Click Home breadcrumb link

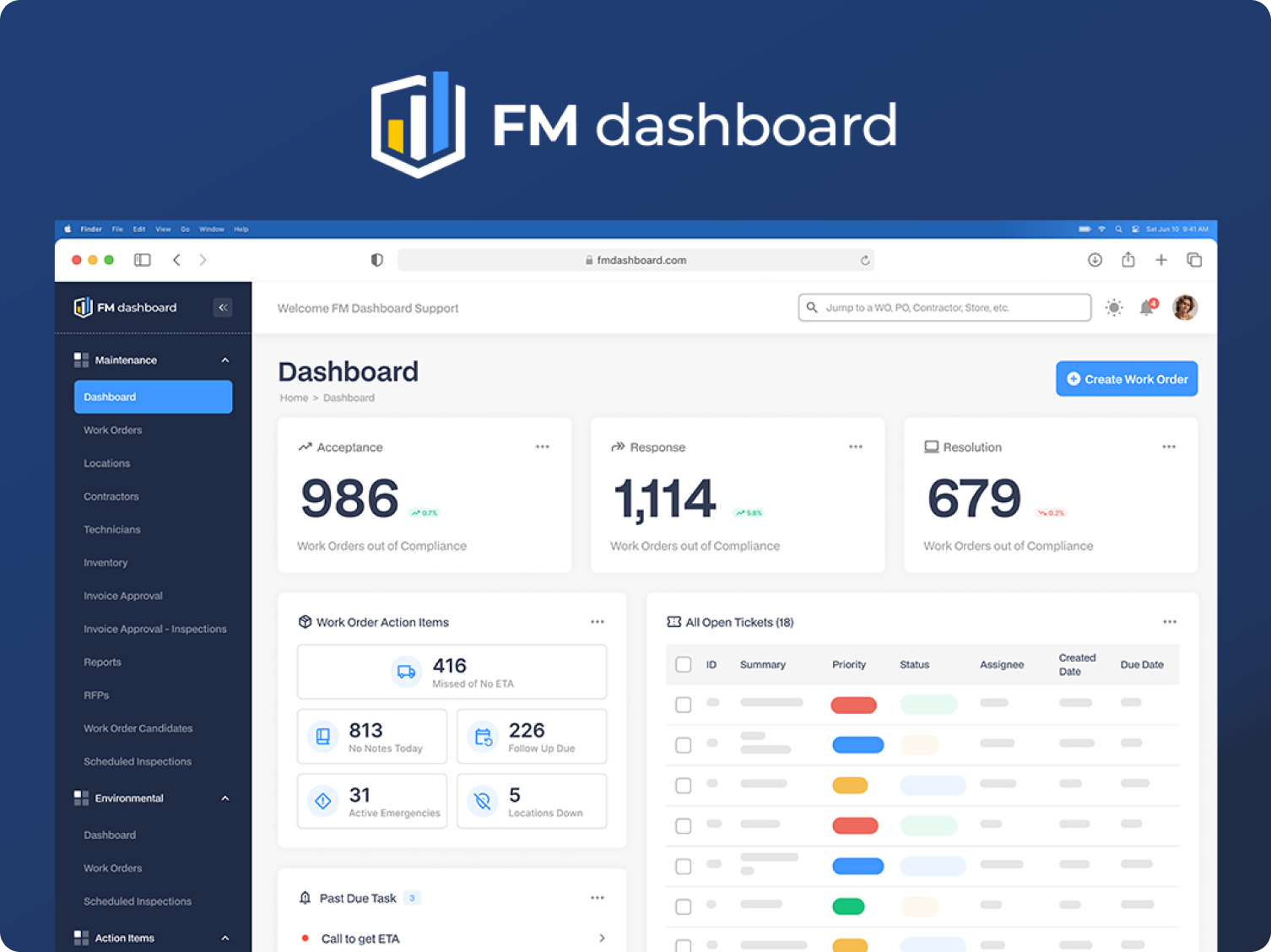(294, 398)
